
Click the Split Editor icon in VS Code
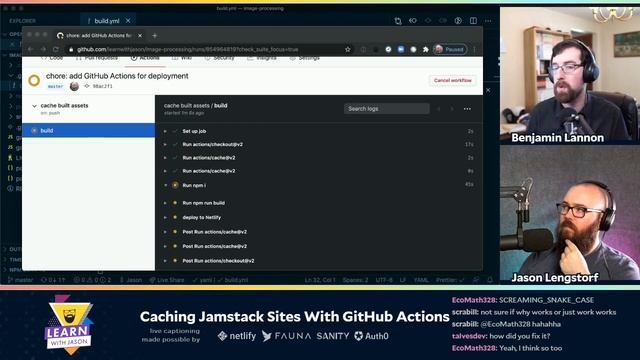[473, 20]
